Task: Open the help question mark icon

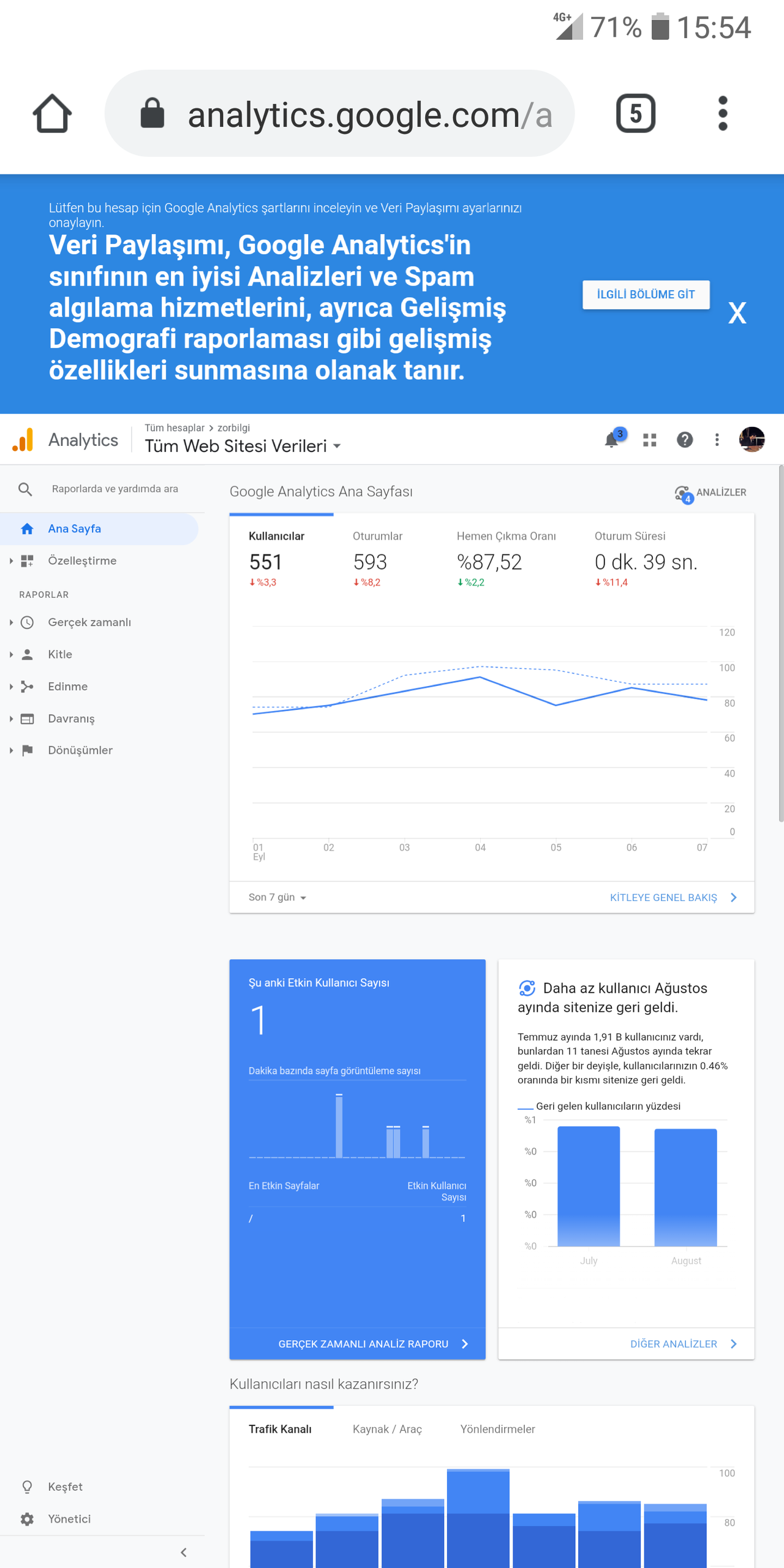Action: (685, 440)
